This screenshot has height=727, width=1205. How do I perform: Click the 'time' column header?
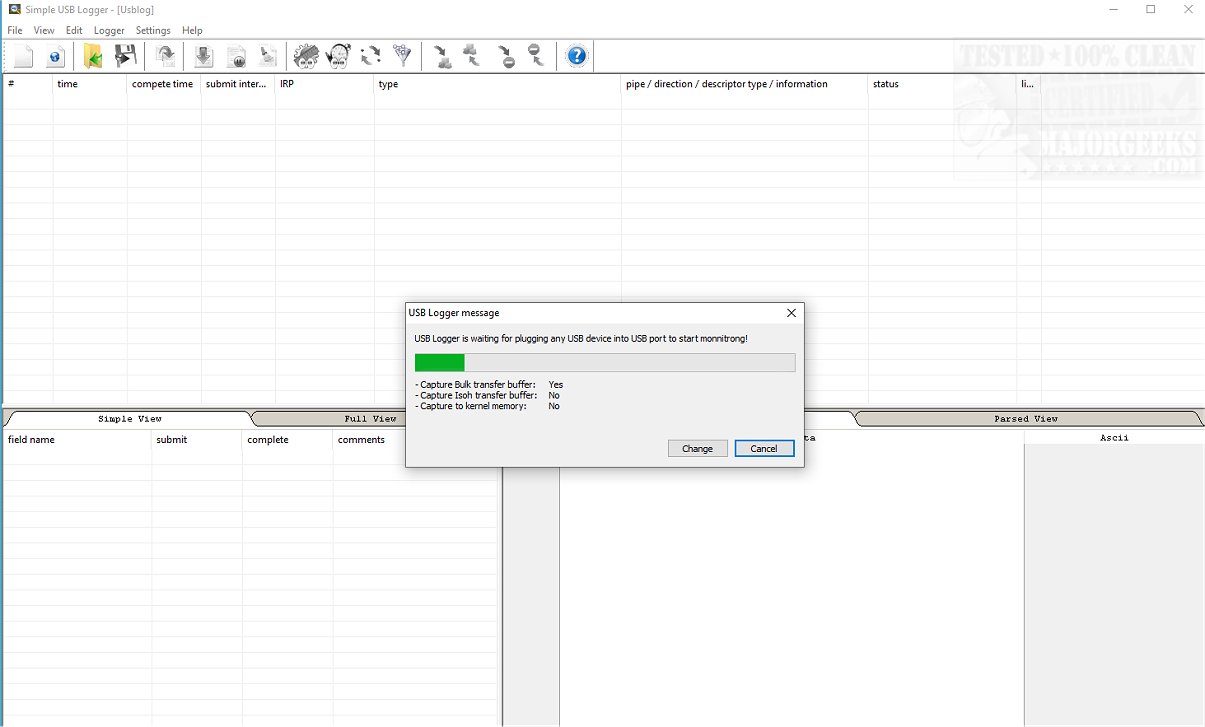tap(90, 84)
